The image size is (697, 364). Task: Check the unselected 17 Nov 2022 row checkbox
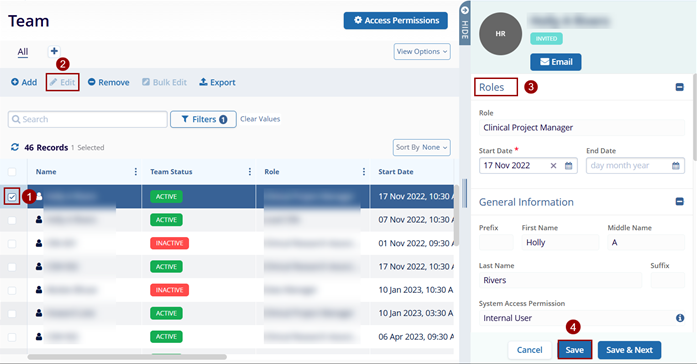(12, 267)
